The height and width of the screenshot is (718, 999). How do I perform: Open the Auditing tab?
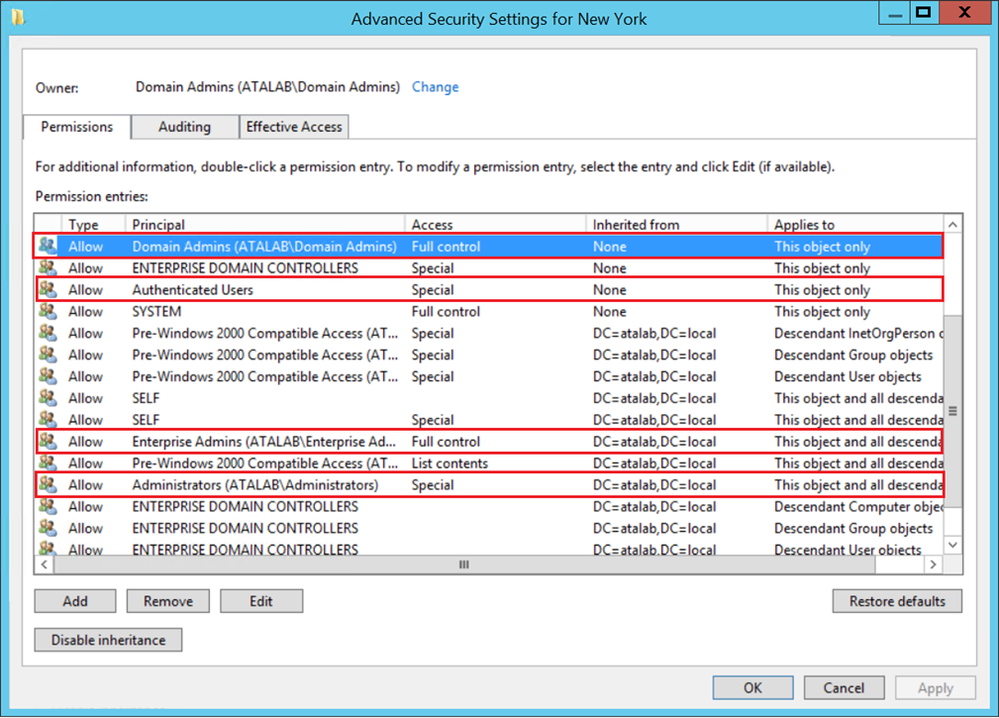[x=185, y=127]
